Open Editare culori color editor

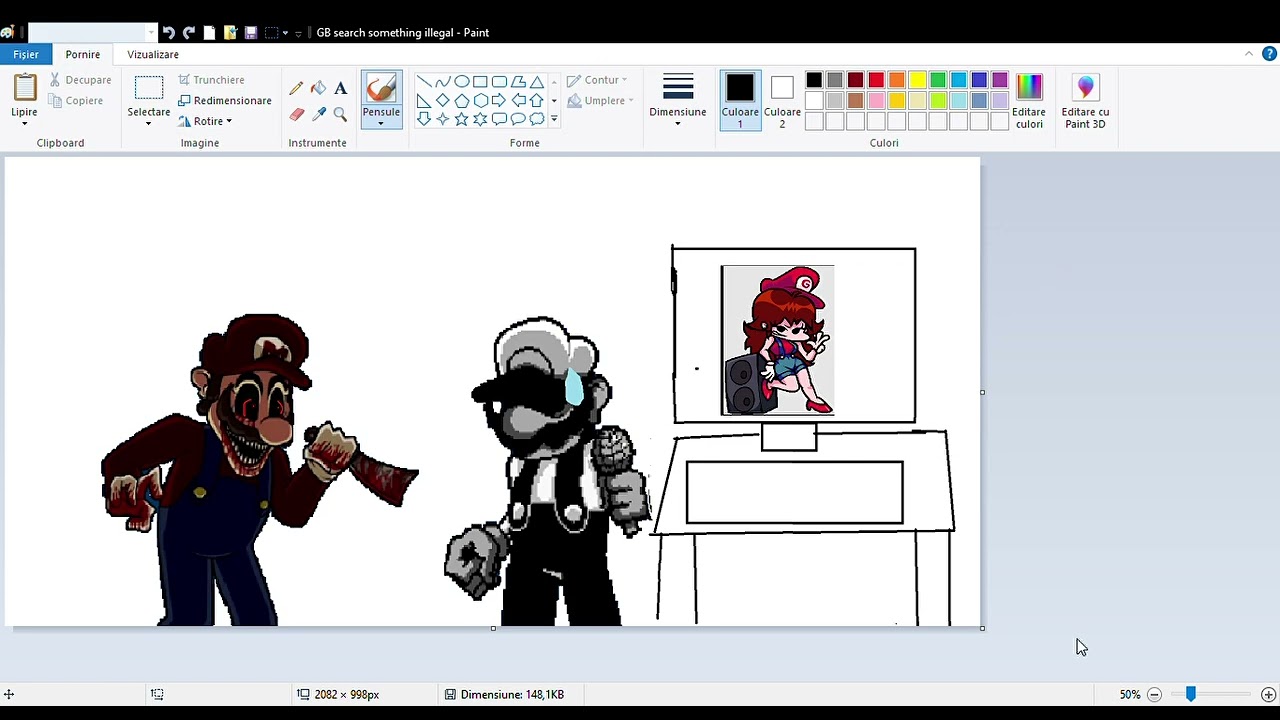(x=1028, y=101)
